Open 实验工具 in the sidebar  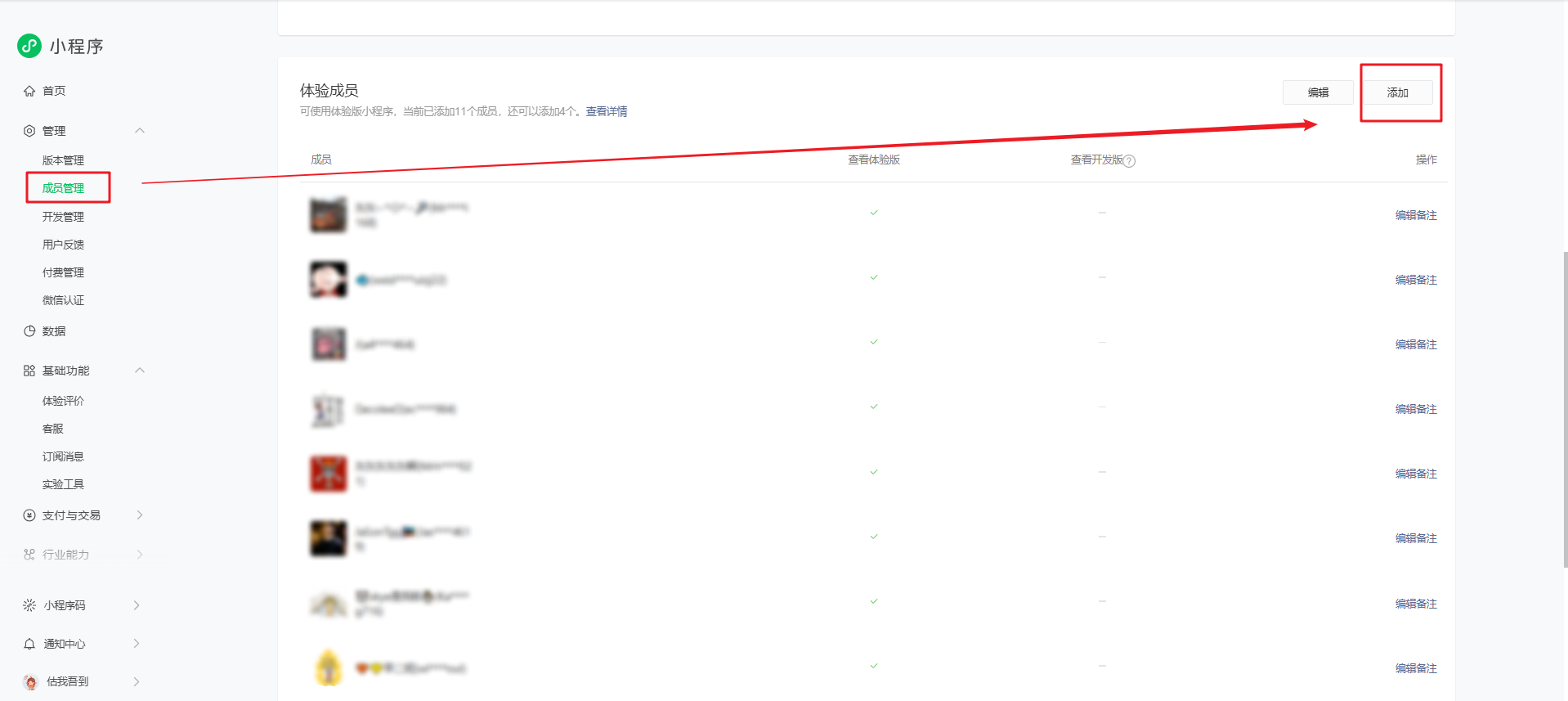coord(63,484)
